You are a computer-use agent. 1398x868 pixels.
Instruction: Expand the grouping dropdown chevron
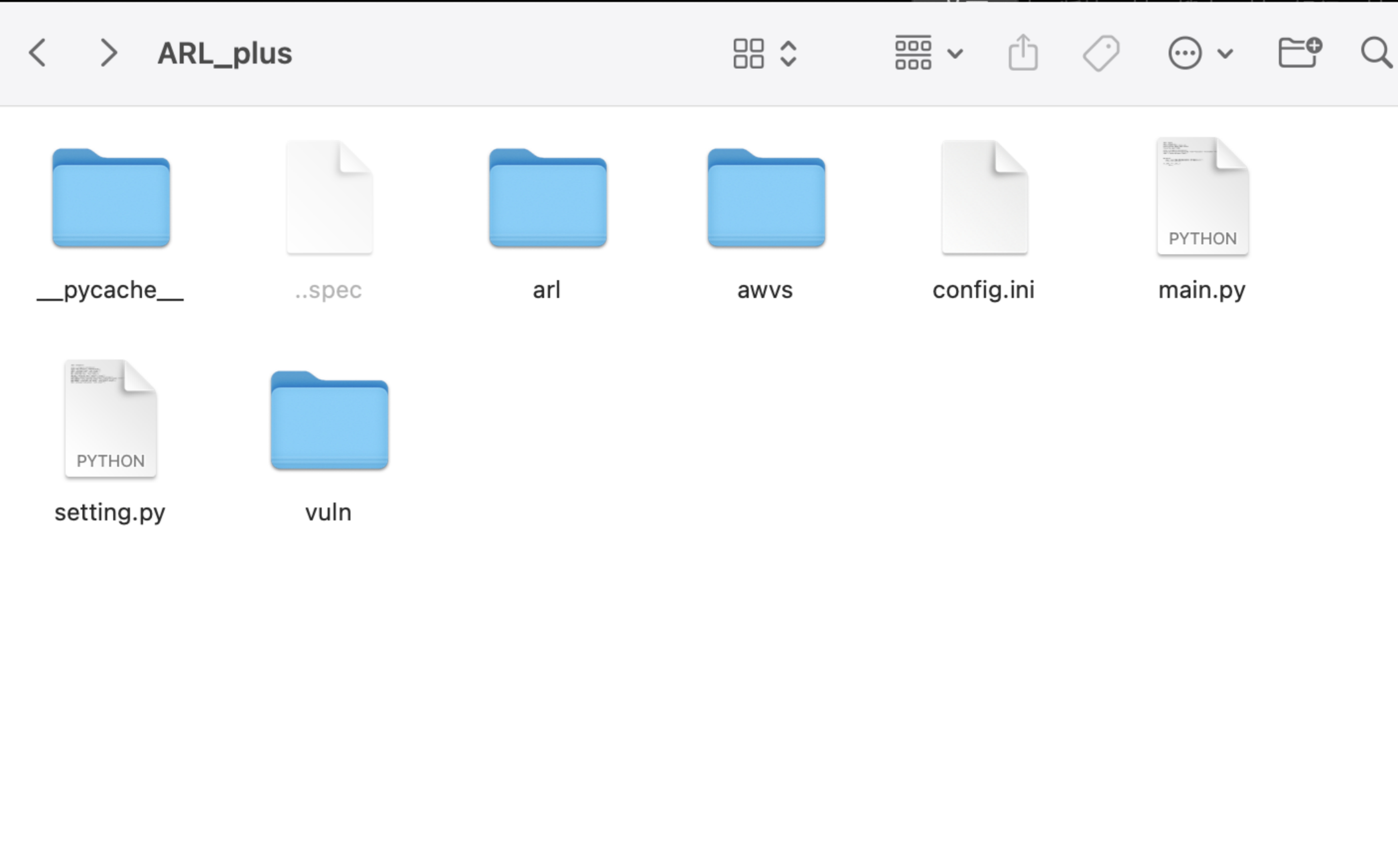955,53
